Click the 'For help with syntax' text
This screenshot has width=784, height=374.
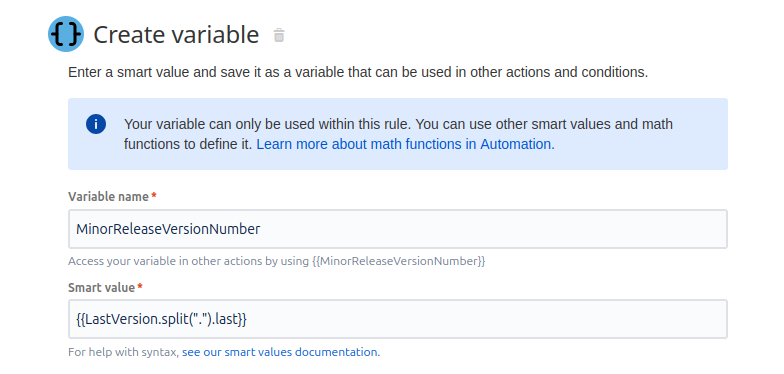124,352
